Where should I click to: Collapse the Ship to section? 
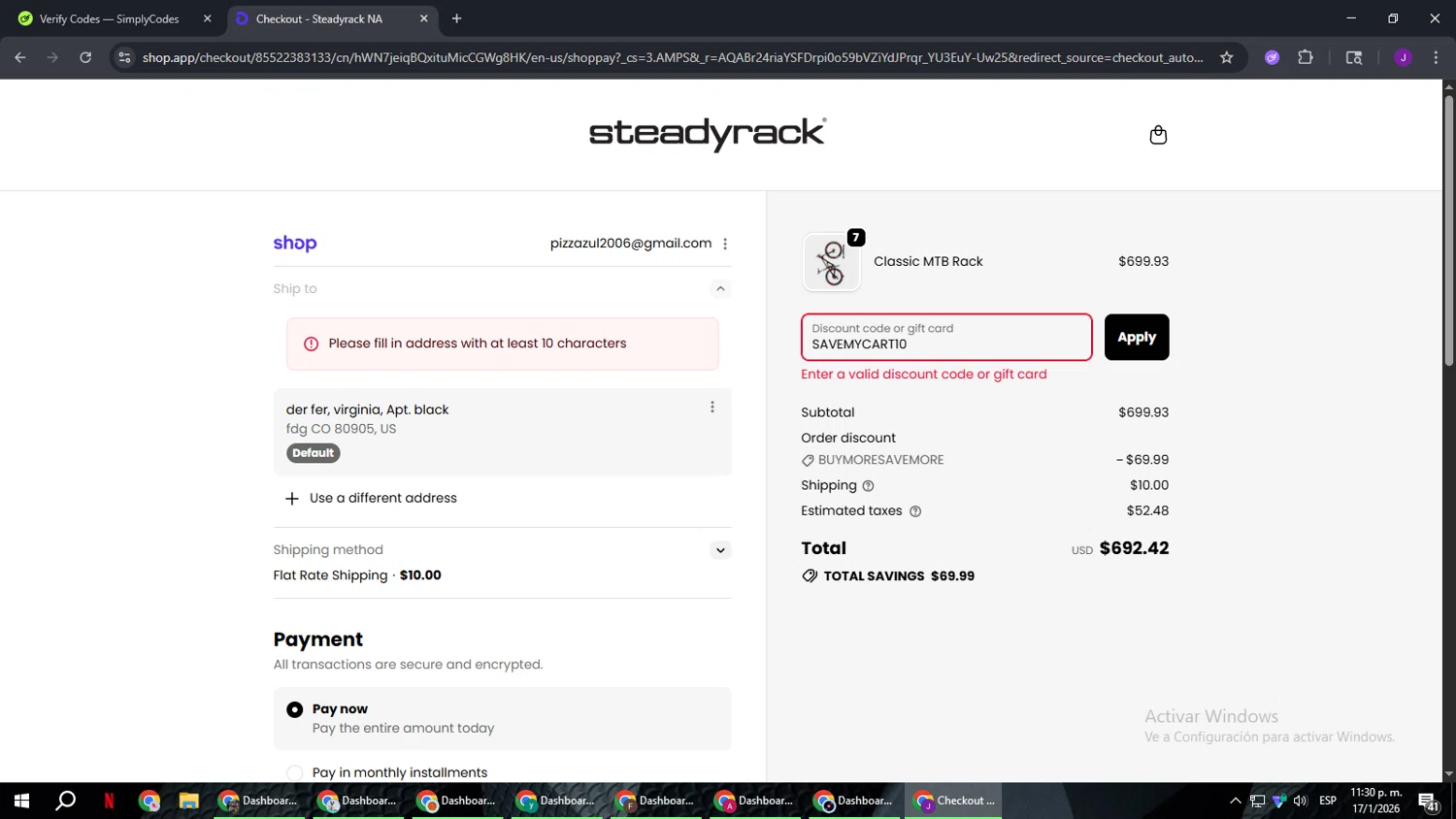coord(720,289)
